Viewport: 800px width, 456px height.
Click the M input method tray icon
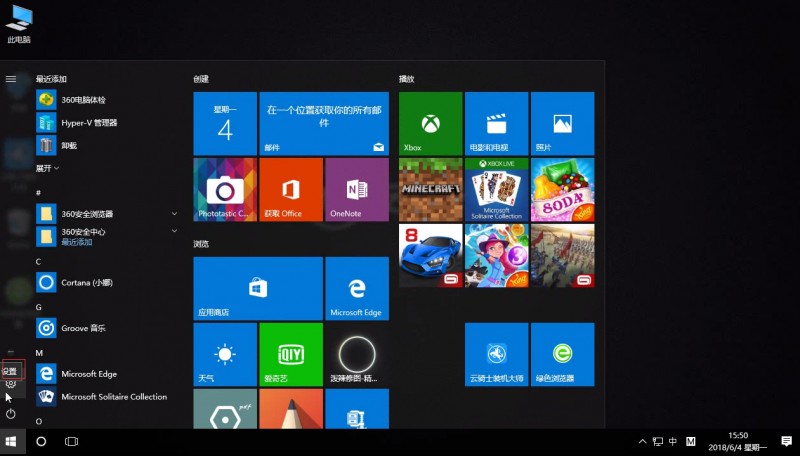click(x=690, y=441)
